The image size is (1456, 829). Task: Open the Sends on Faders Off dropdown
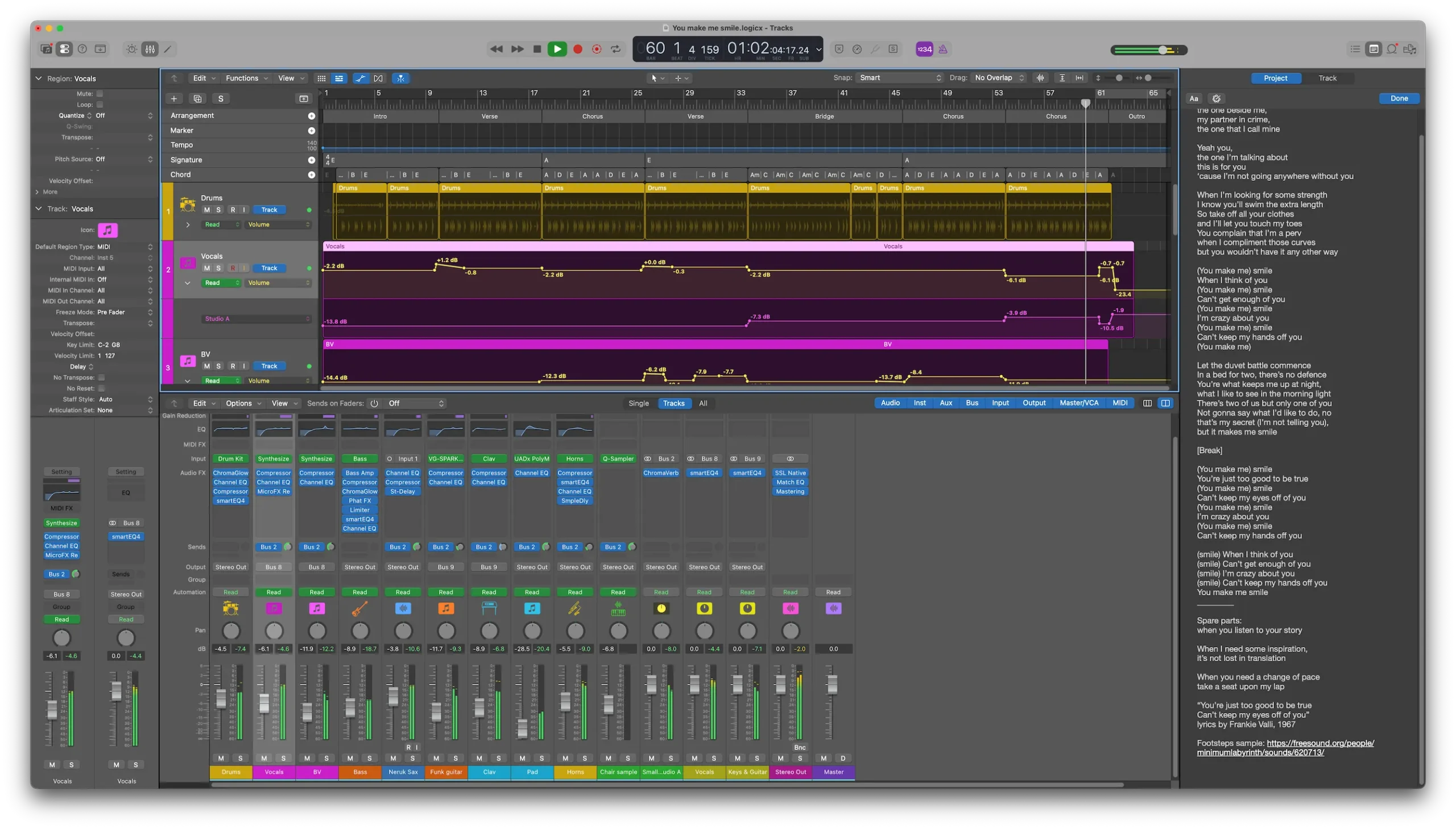pos(416,403)
